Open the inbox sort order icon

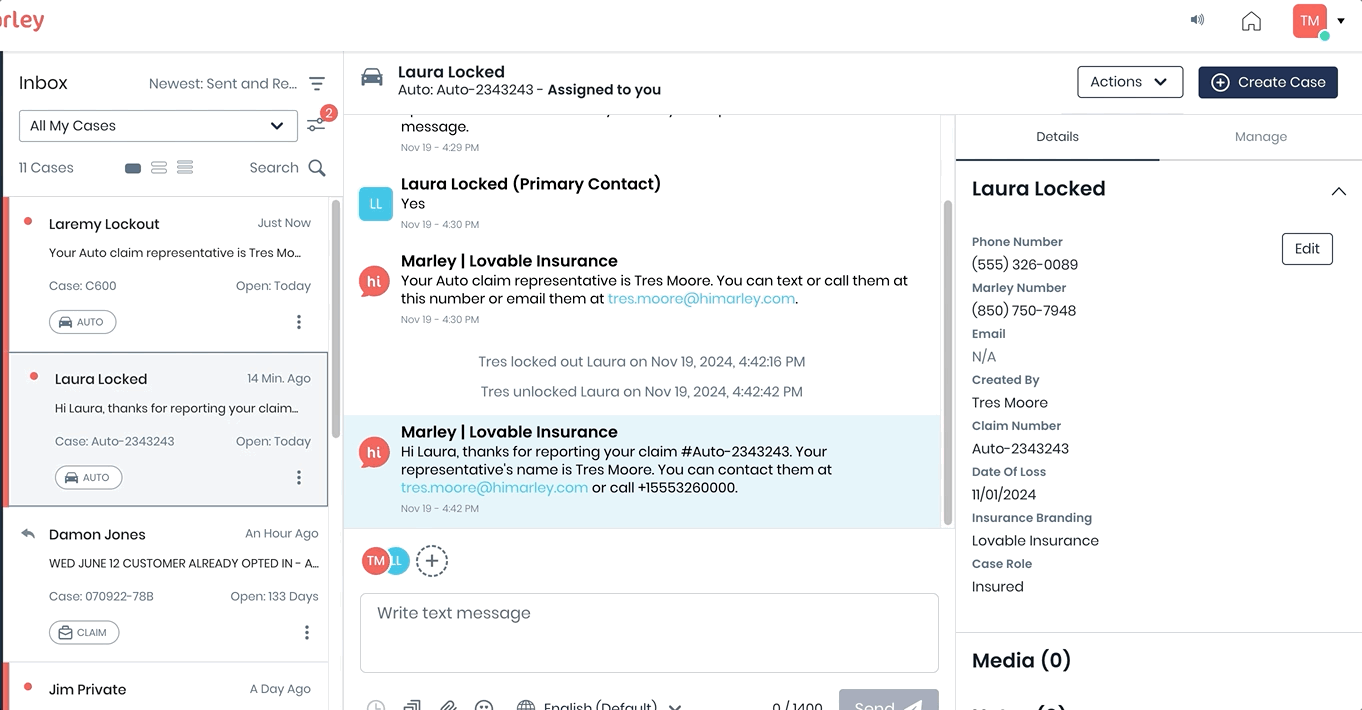pos(317,84)
